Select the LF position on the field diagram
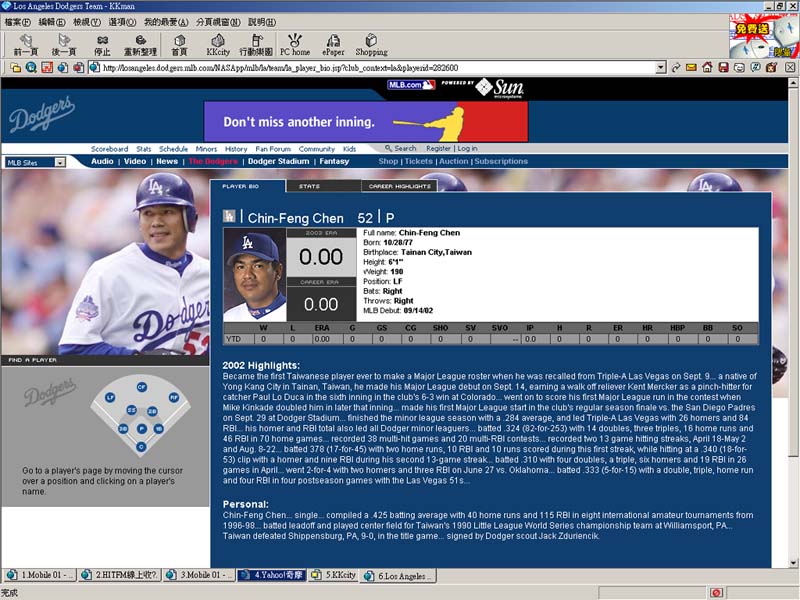The height and width of the screenshot is (600, 800). pyautogui.click(x=110, y=397)
